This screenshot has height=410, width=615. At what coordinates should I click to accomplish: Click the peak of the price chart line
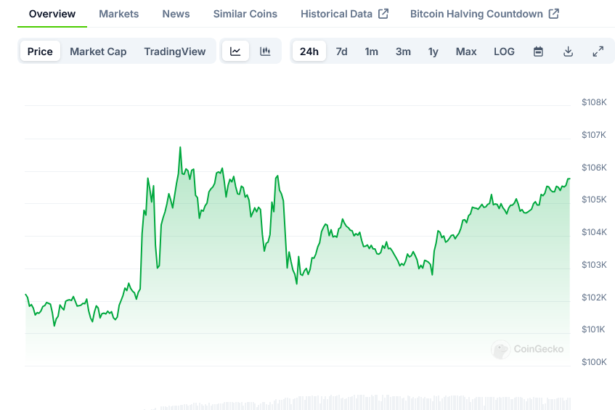[180, 148]
